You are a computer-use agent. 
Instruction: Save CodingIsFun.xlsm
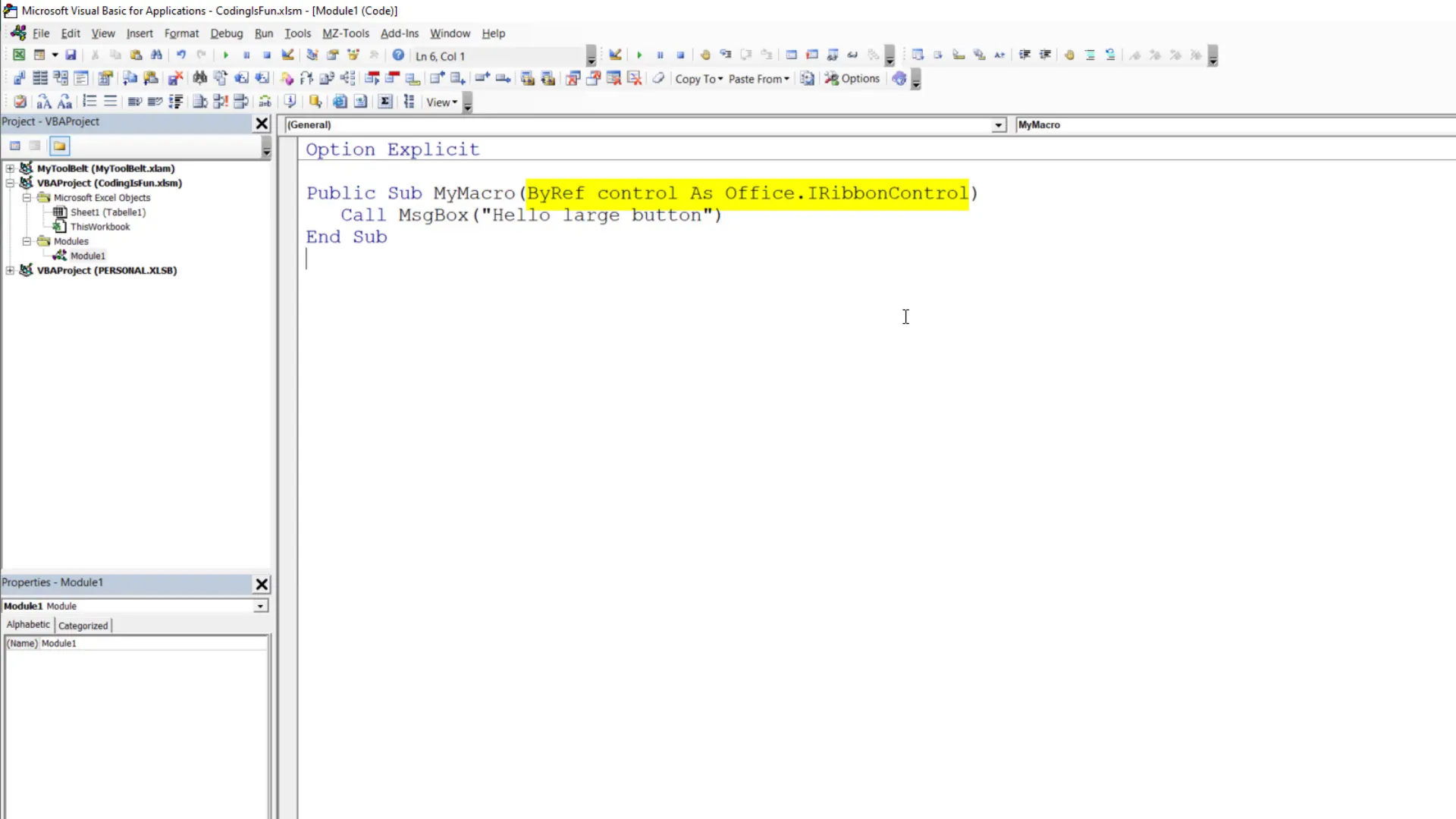tap(71, 55)
